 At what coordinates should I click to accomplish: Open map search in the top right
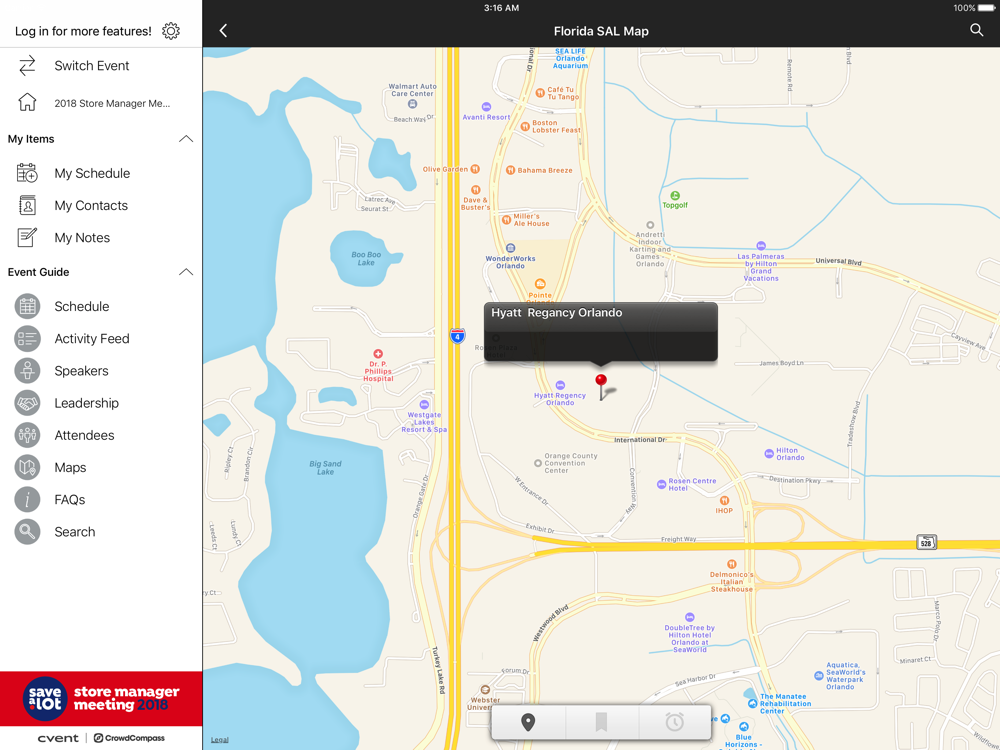976,30
